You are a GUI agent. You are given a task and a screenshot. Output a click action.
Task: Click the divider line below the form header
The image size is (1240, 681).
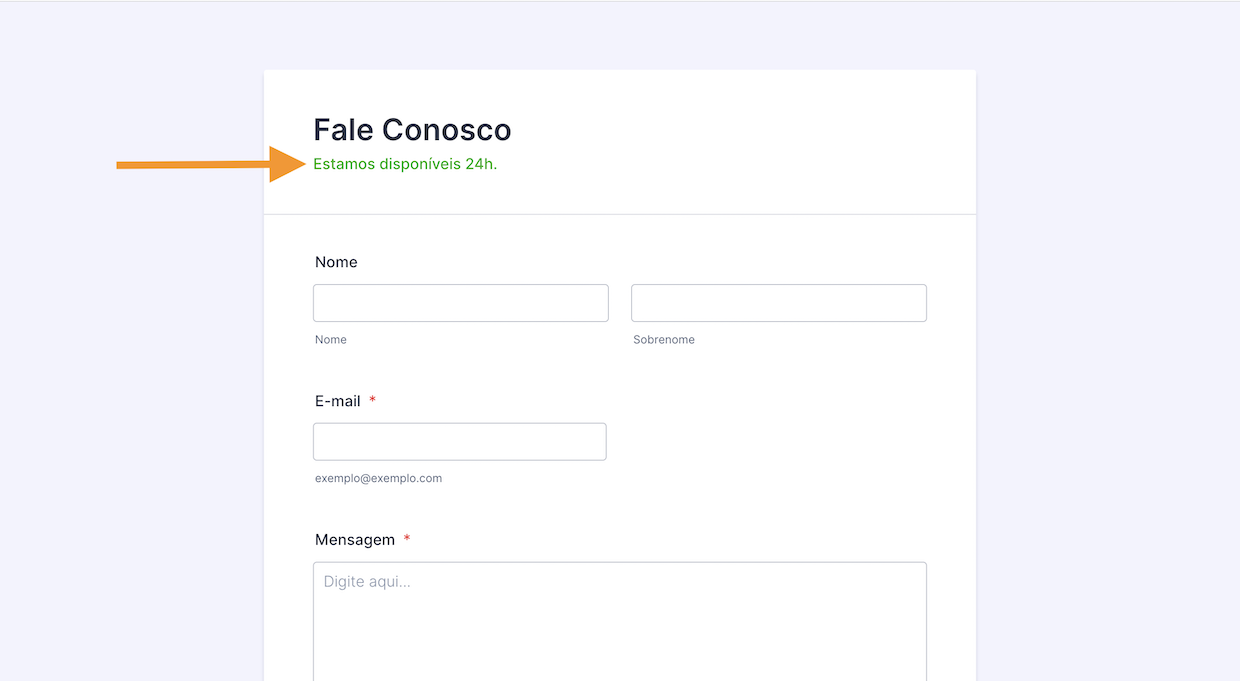pyautogui.click(x=619, y=214)
